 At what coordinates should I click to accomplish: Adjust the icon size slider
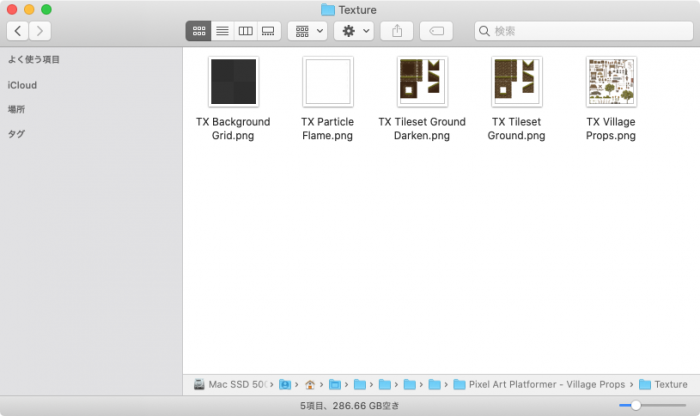point(636,405)
